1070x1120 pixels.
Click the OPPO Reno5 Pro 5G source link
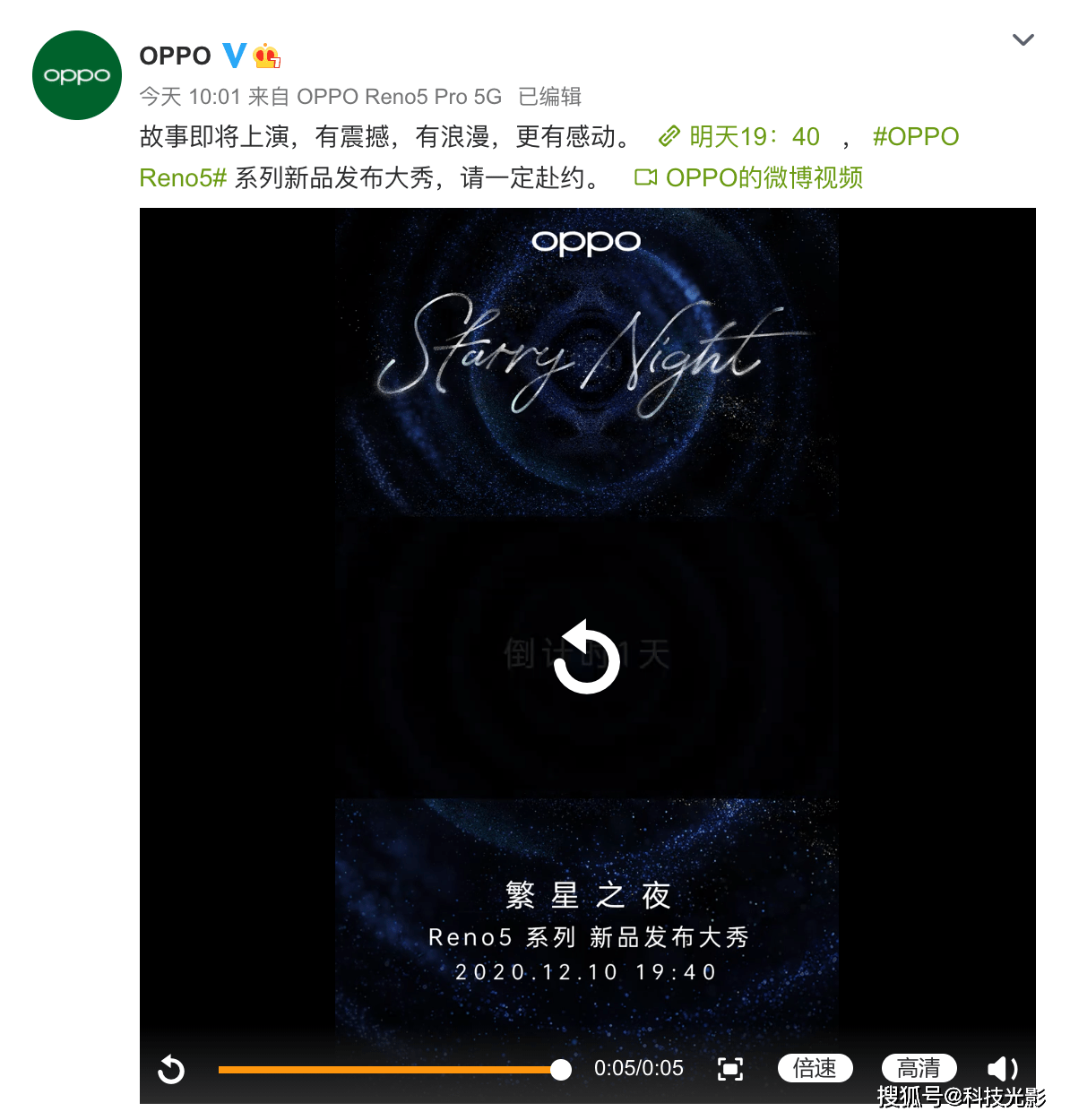click(x=399, y=97)
